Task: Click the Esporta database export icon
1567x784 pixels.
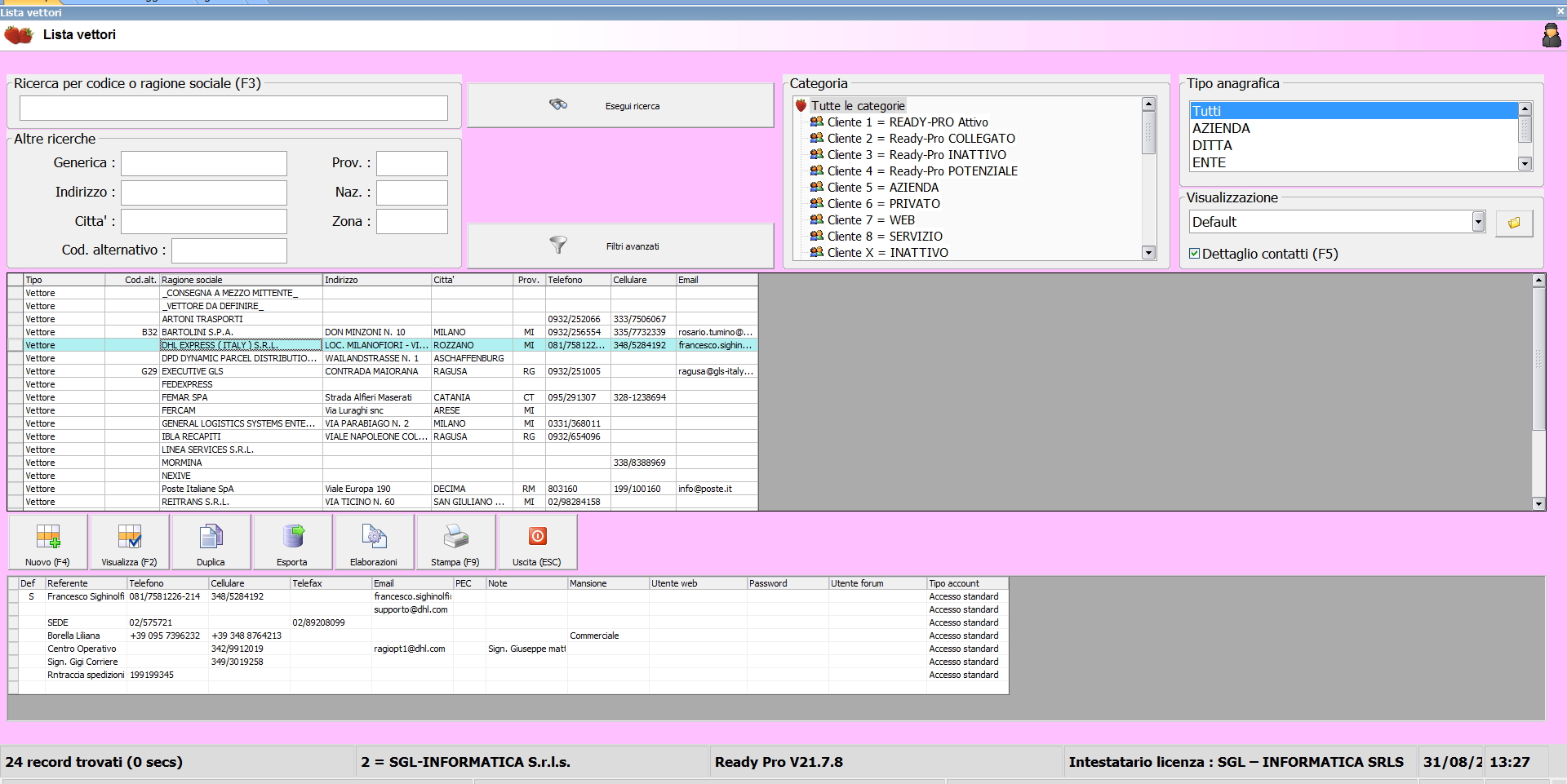Action: coord(293,542)
